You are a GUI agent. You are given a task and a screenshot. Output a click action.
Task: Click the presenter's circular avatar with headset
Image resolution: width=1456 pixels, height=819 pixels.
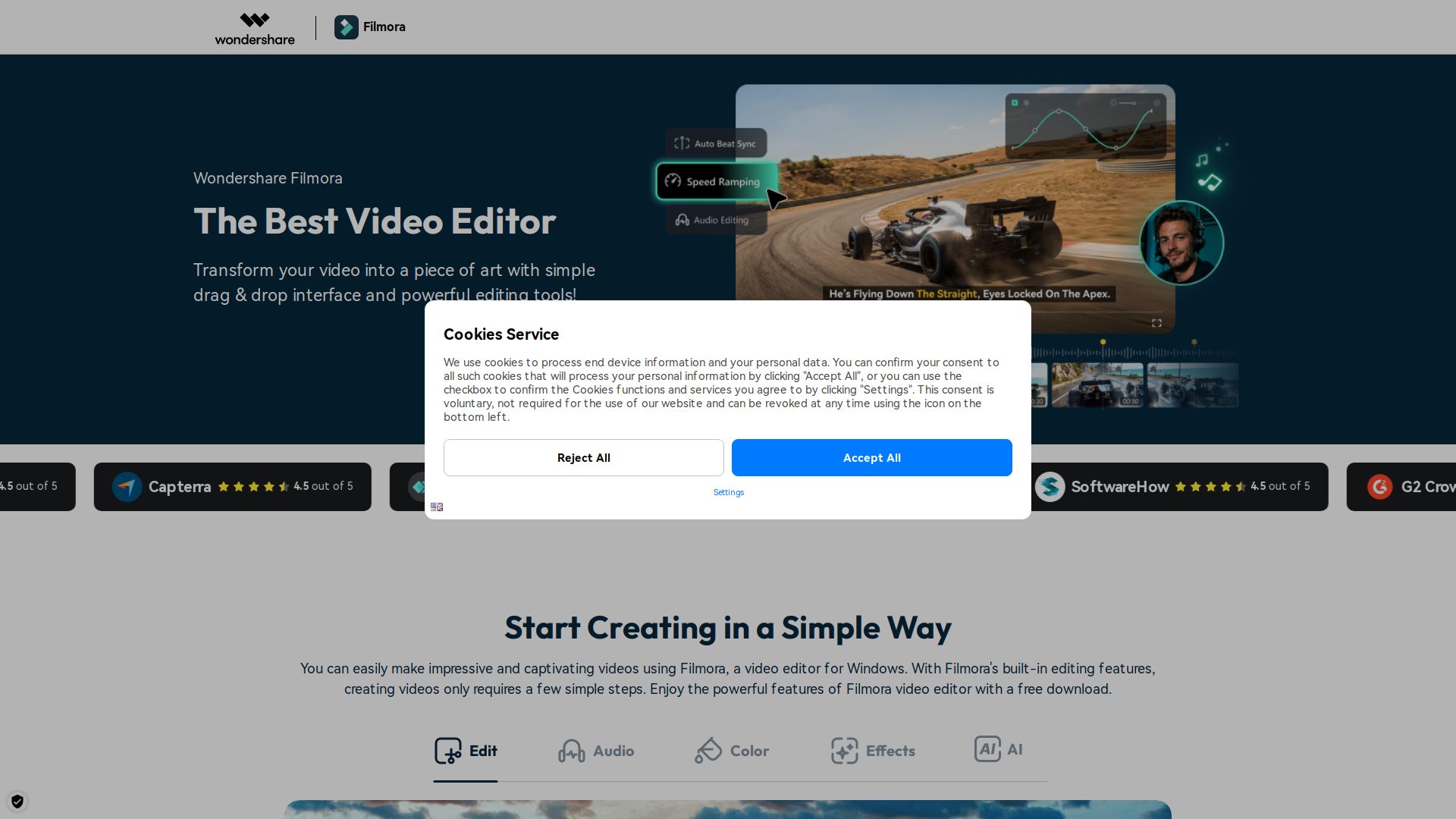pyautogui.click(x=1181, y=243)
